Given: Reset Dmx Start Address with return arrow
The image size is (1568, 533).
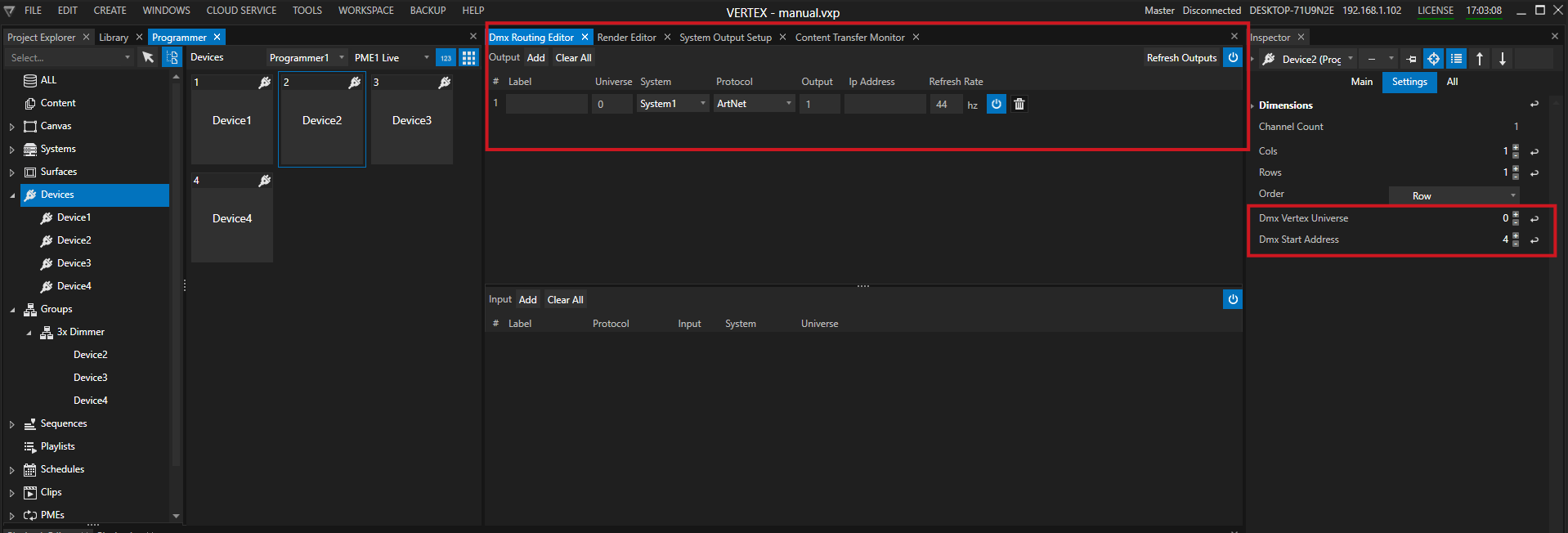Looking at the screenshot, I should click(1534, 240).
